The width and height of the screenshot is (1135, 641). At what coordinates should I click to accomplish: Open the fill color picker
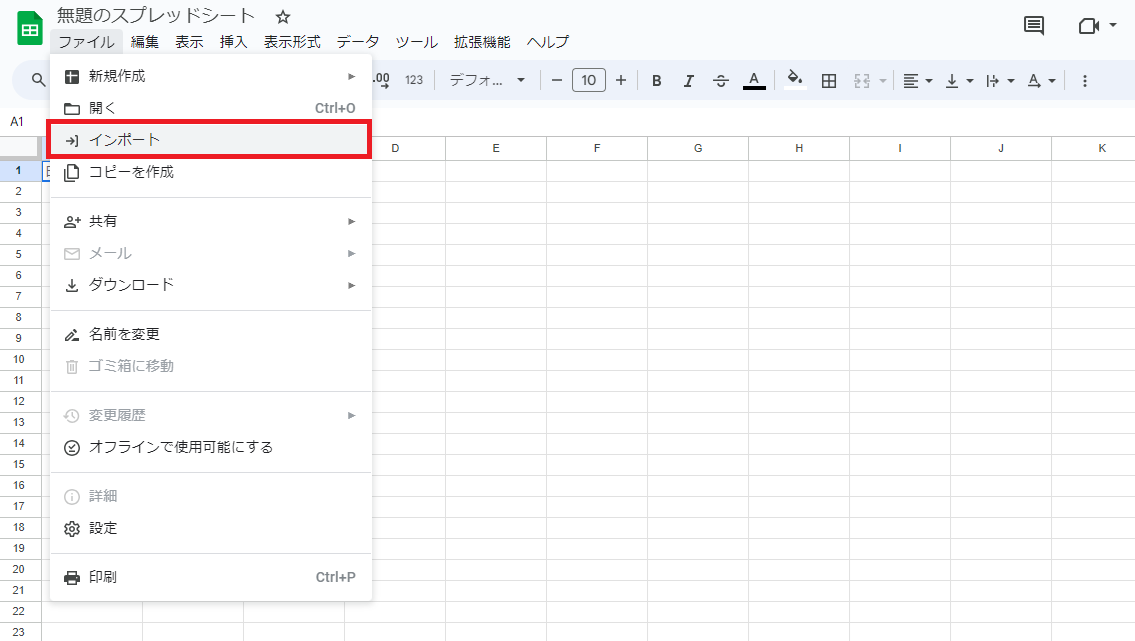click(794, 80)
